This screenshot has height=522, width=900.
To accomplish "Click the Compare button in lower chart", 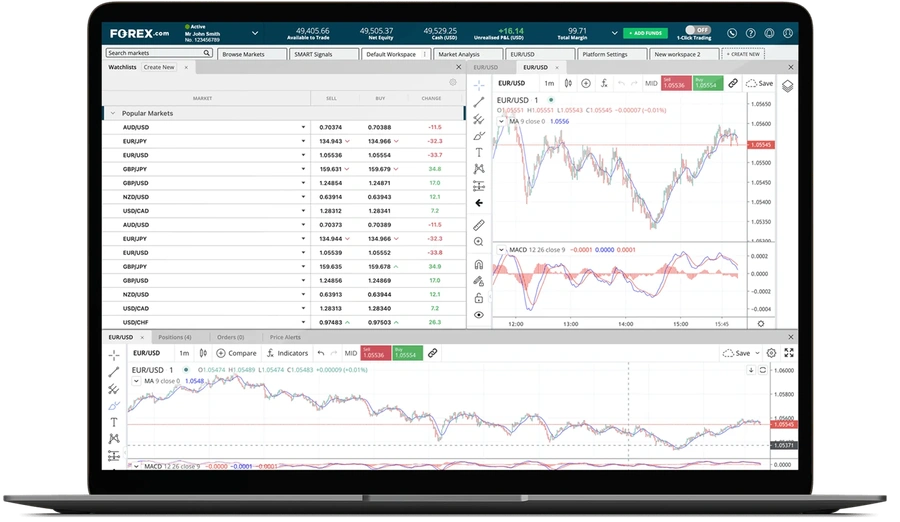I will (x=236, y=353).
